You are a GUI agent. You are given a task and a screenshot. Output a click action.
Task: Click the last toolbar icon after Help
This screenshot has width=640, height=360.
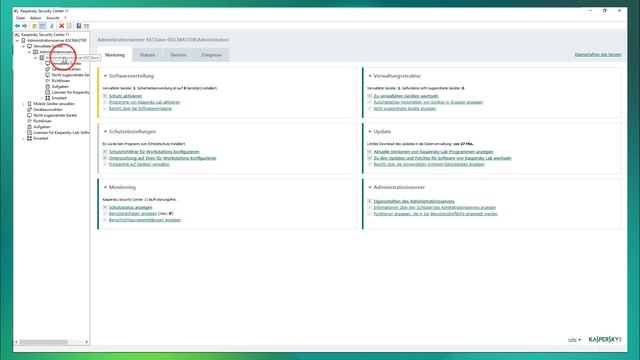(86, 26)
